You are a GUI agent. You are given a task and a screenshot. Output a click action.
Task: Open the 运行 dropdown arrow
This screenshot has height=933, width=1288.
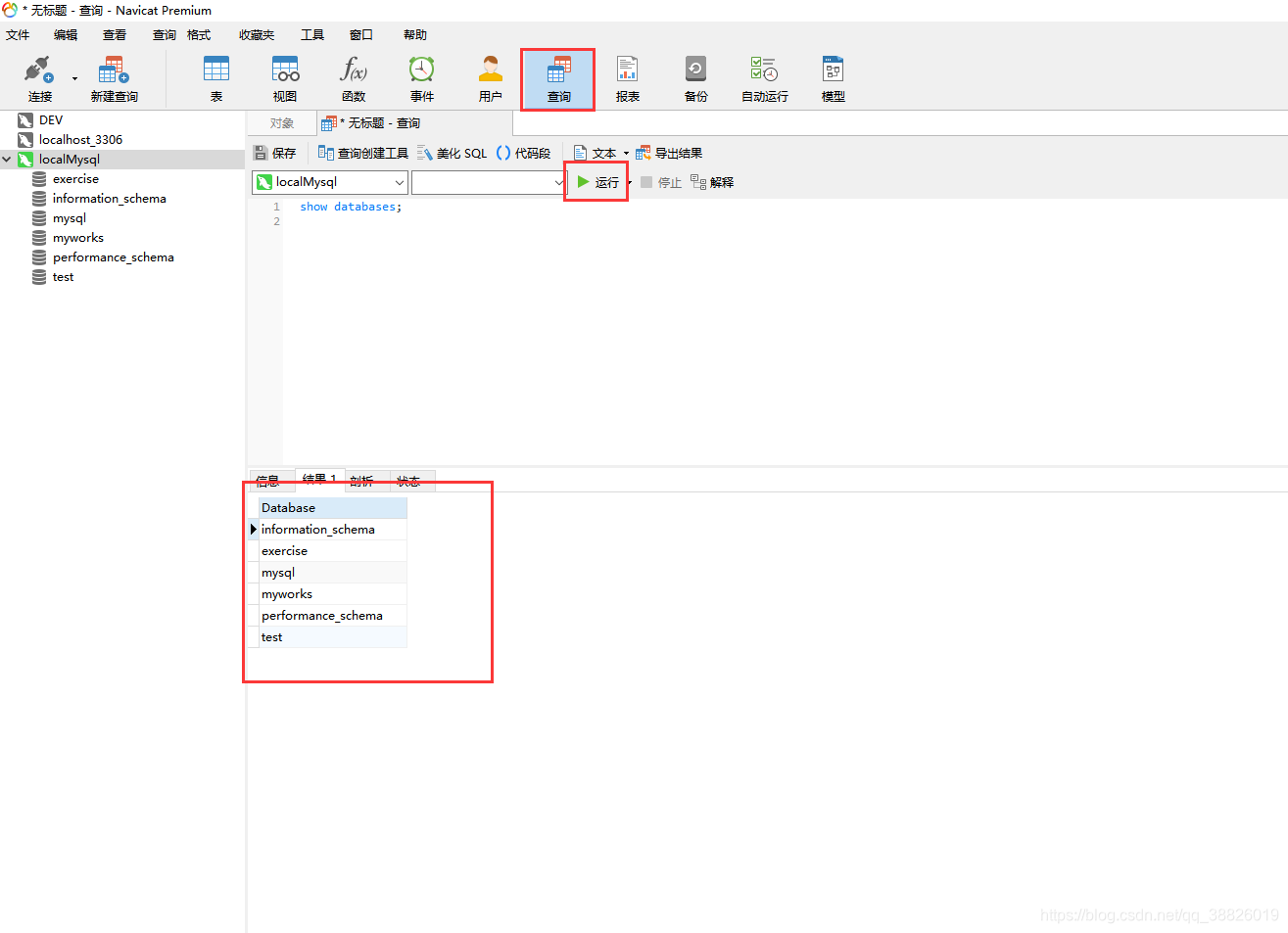tap(629, 183)
